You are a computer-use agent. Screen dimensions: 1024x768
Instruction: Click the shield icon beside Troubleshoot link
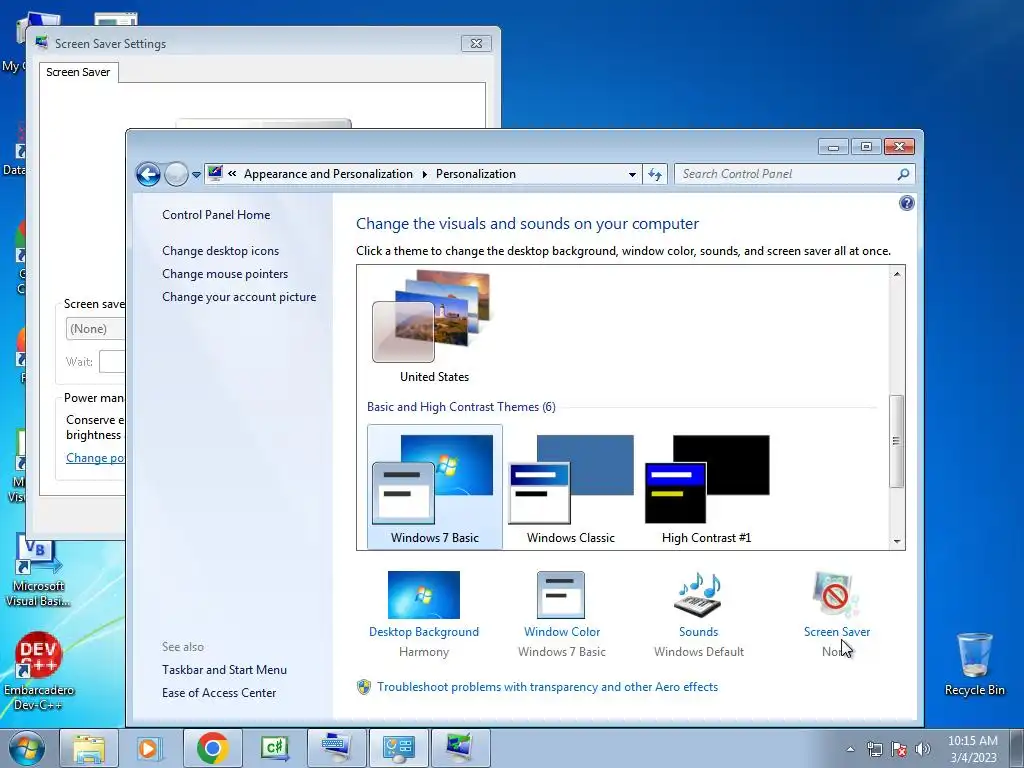point(364,687)
